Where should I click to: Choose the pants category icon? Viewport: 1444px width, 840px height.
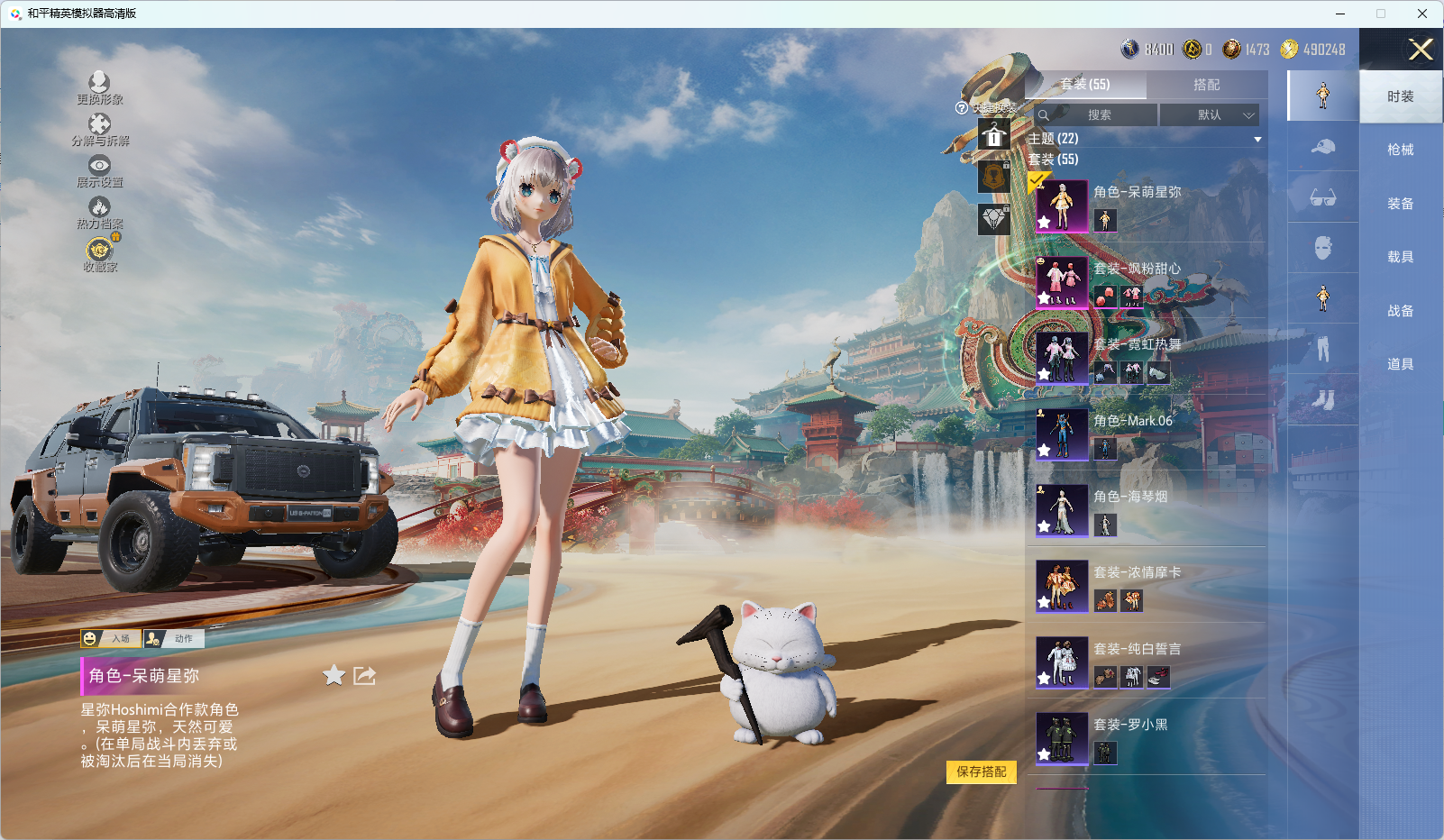pos(1322,349)
